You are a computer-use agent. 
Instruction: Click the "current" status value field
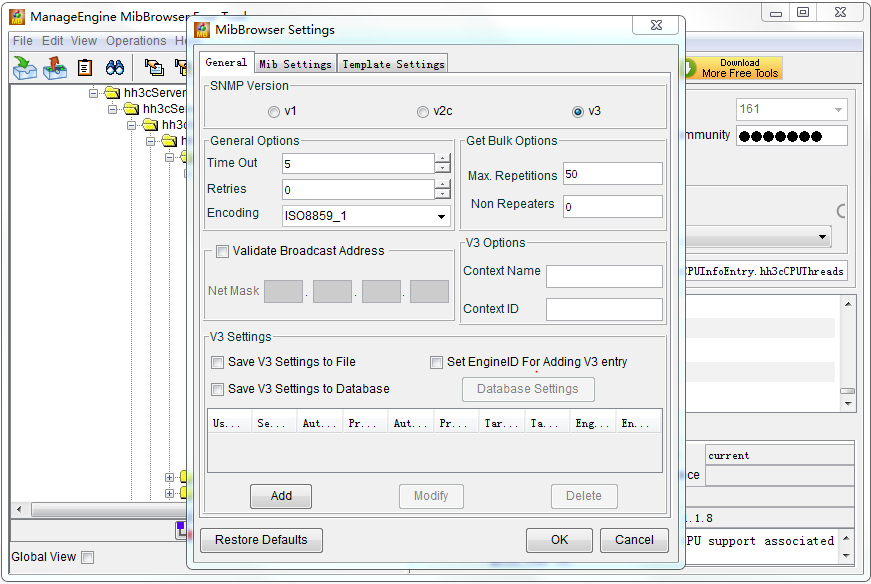(780, 456)
